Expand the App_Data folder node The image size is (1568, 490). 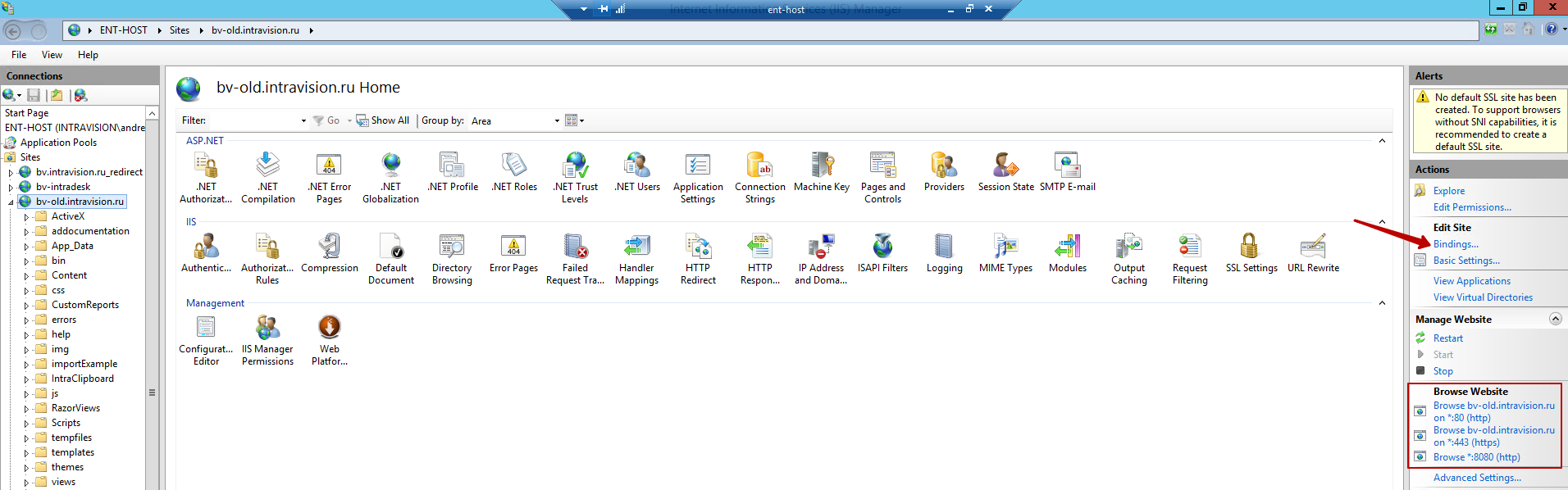tap(26, 247)
